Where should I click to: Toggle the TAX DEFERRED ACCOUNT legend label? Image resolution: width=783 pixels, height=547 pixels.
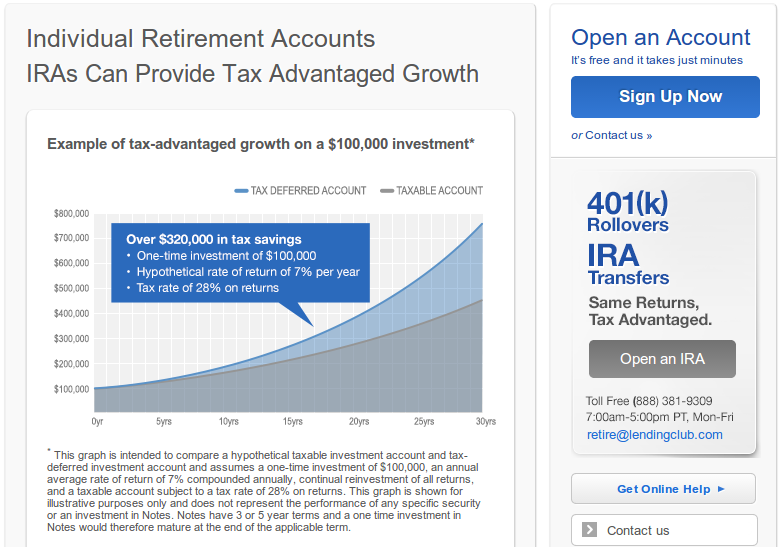click(x=308, y=191)
